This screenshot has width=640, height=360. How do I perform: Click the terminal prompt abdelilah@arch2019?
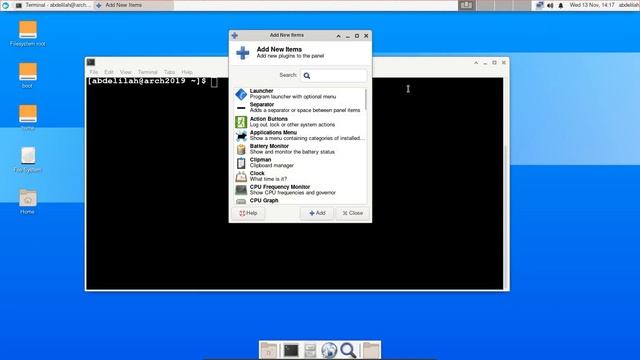pyautogui.click(x=147, y=81)
